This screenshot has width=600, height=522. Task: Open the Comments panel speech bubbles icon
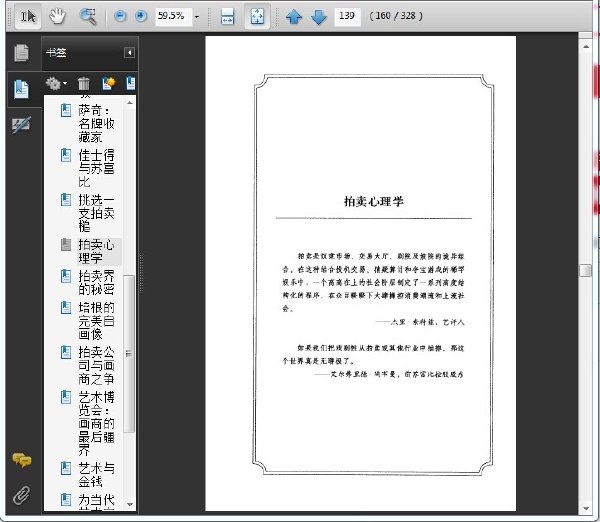[22, 460]
